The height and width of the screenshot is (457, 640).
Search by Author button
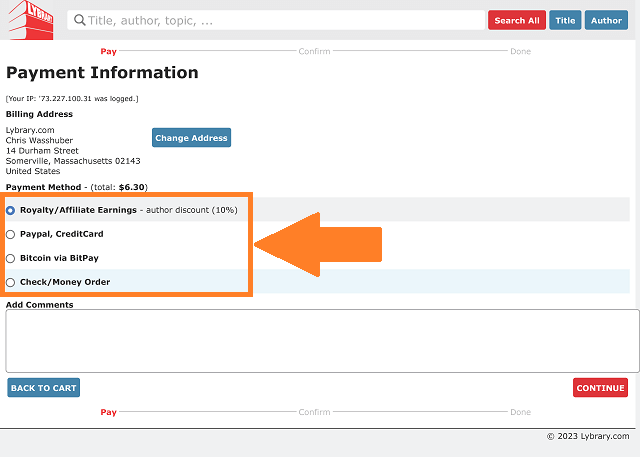click(606, 21)
